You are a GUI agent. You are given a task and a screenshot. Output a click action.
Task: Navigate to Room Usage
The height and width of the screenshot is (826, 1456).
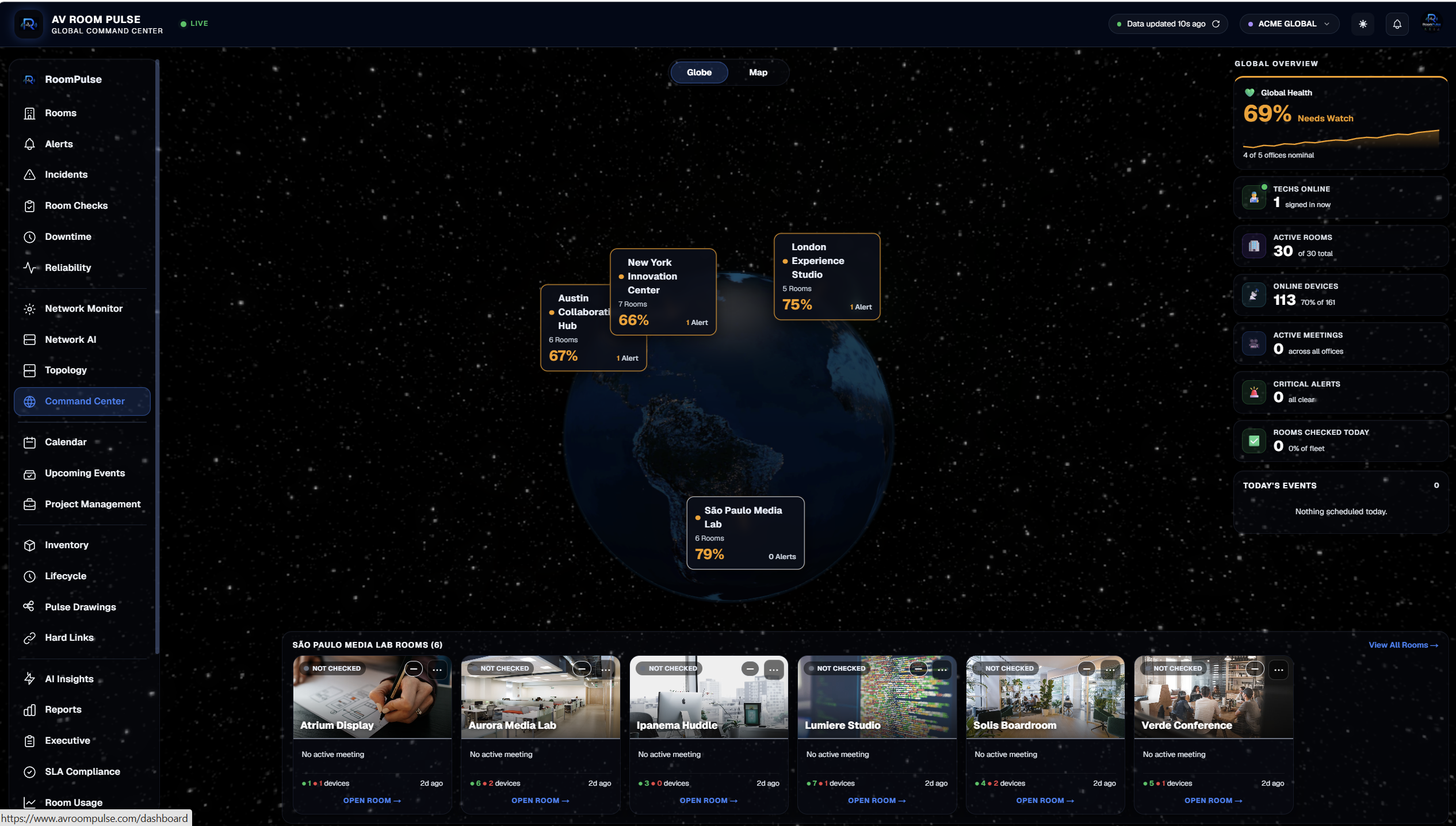coord(82,802)
